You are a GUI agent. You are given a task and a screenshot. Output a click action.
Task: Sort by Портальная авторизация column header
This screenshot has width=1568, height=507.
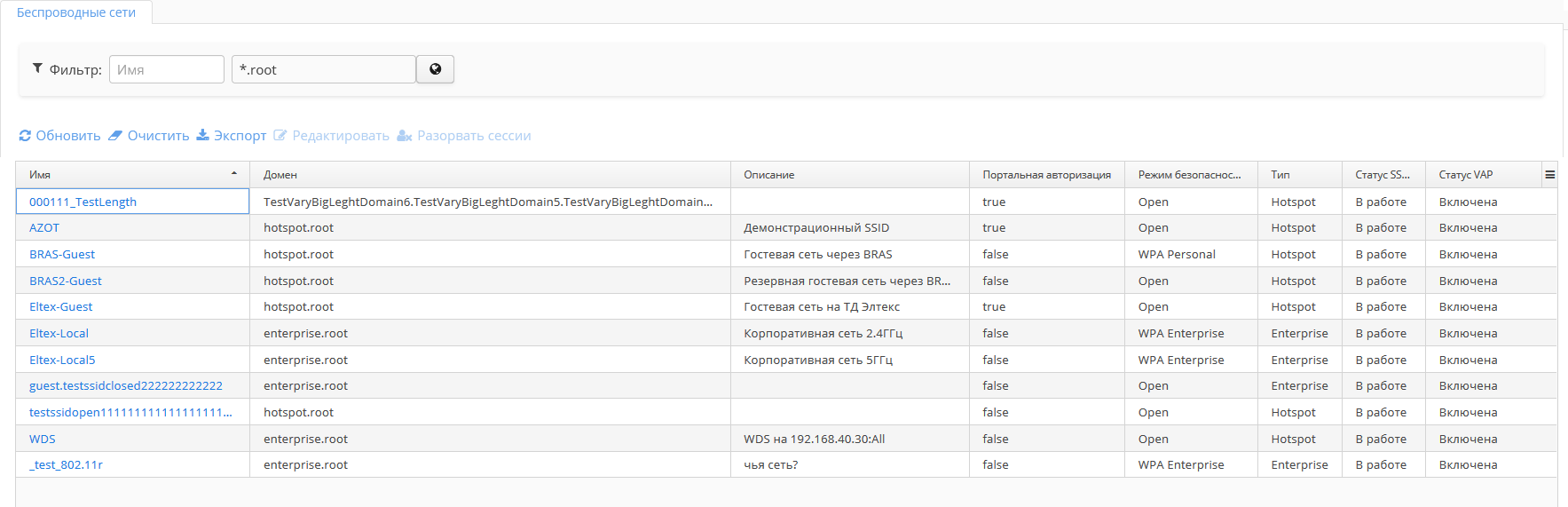coord(1046,175)
